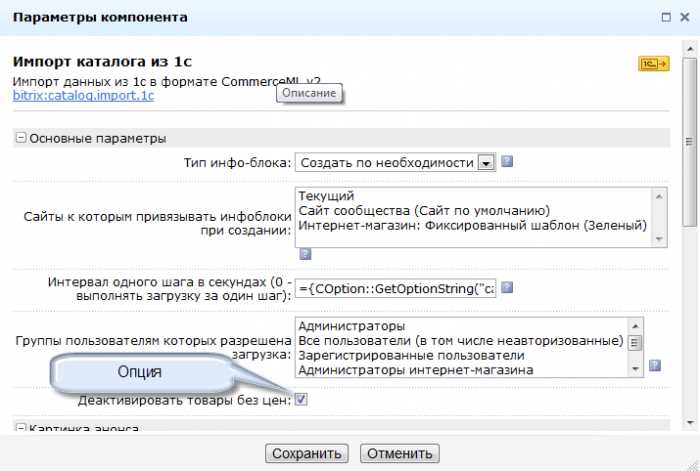Open help icon next to Тип инфо-блока
The width and height of the screenshot is (700, 471).
(x=507, y=161)
